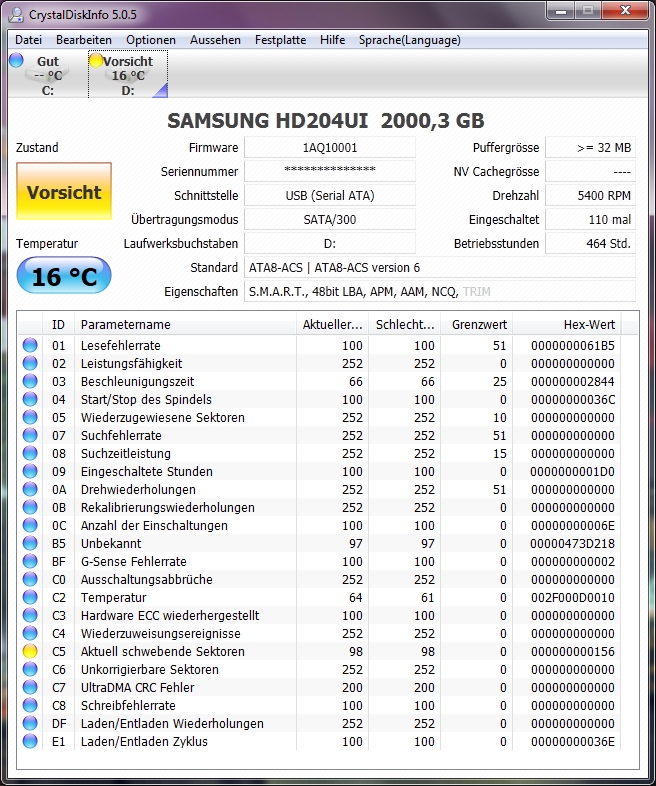Image resolution: width=656 pixels, height=786 pixels.
Task: Select the Aktuell schwebende Sektoren row text
Action: point(163,651)
